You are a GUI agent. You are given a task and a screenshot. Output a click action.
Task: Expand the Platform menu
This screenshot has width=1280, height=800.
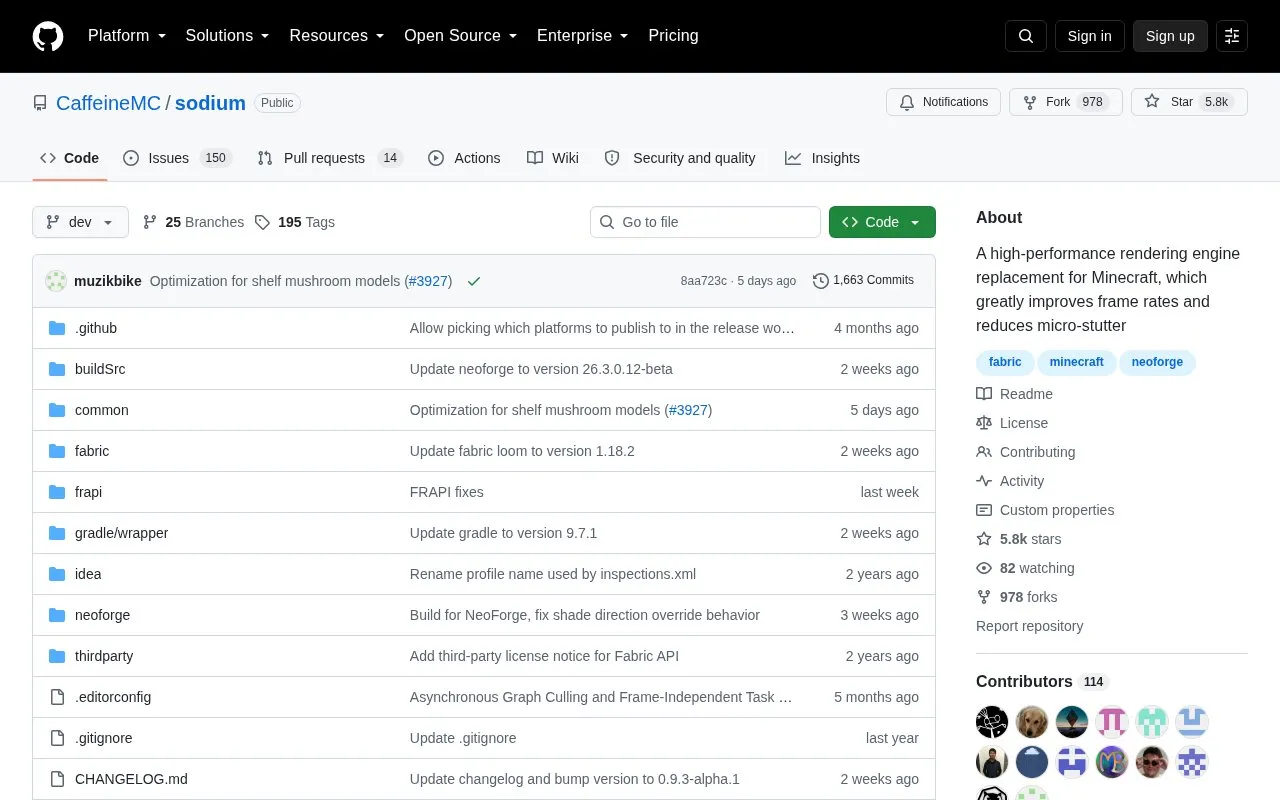pyautogui.click(x=127, y=36)
